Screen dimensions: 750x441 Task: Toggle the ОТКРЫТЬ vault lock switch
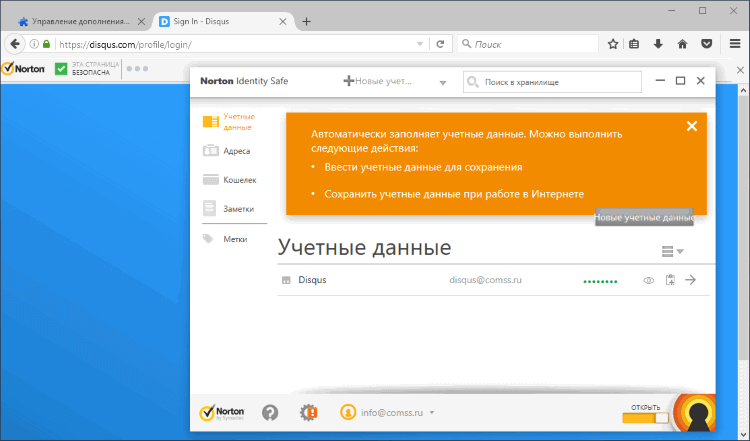click(x=645, y=418)
